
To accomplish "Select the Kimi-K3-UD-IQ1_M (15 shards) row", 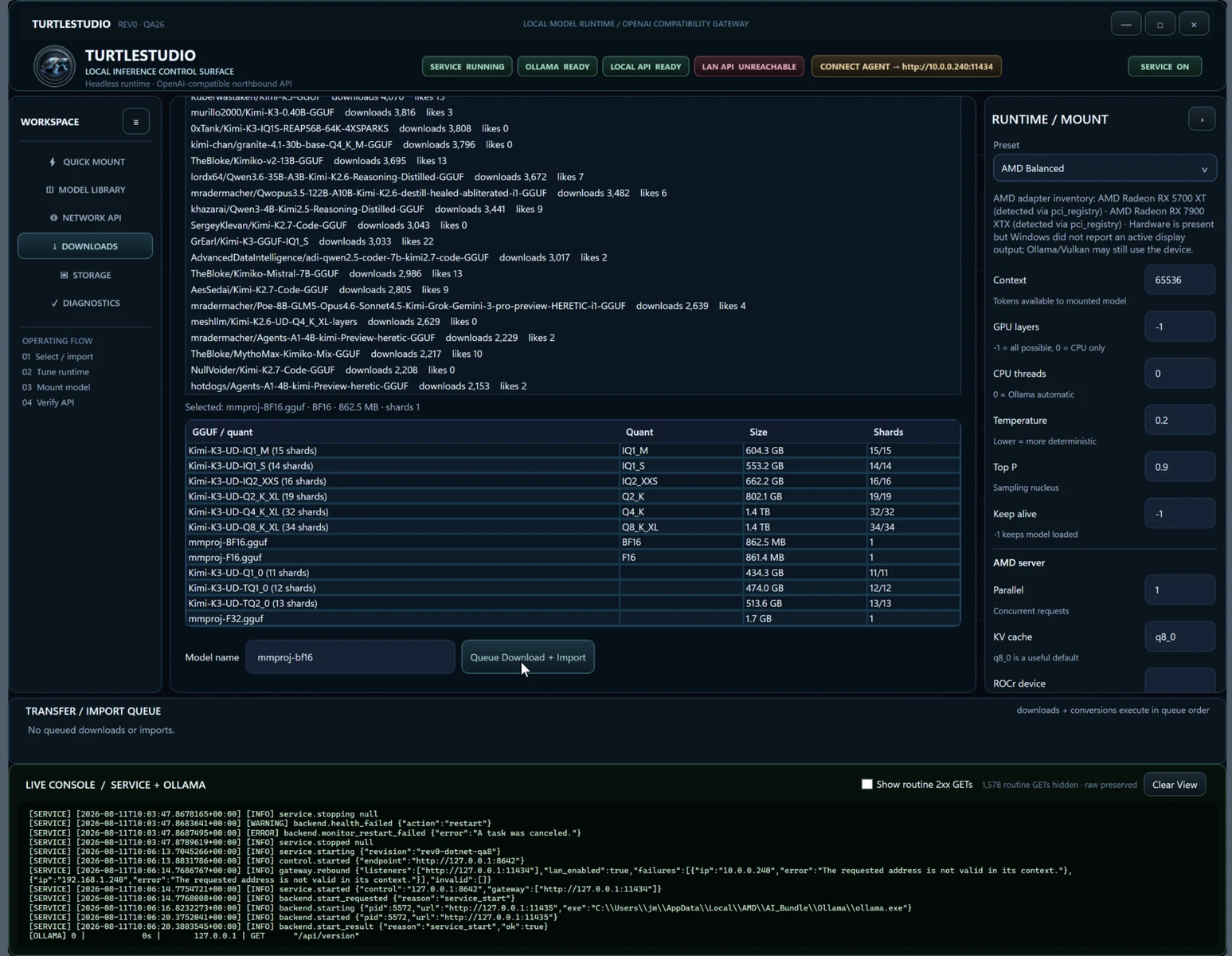I will 573,451.
